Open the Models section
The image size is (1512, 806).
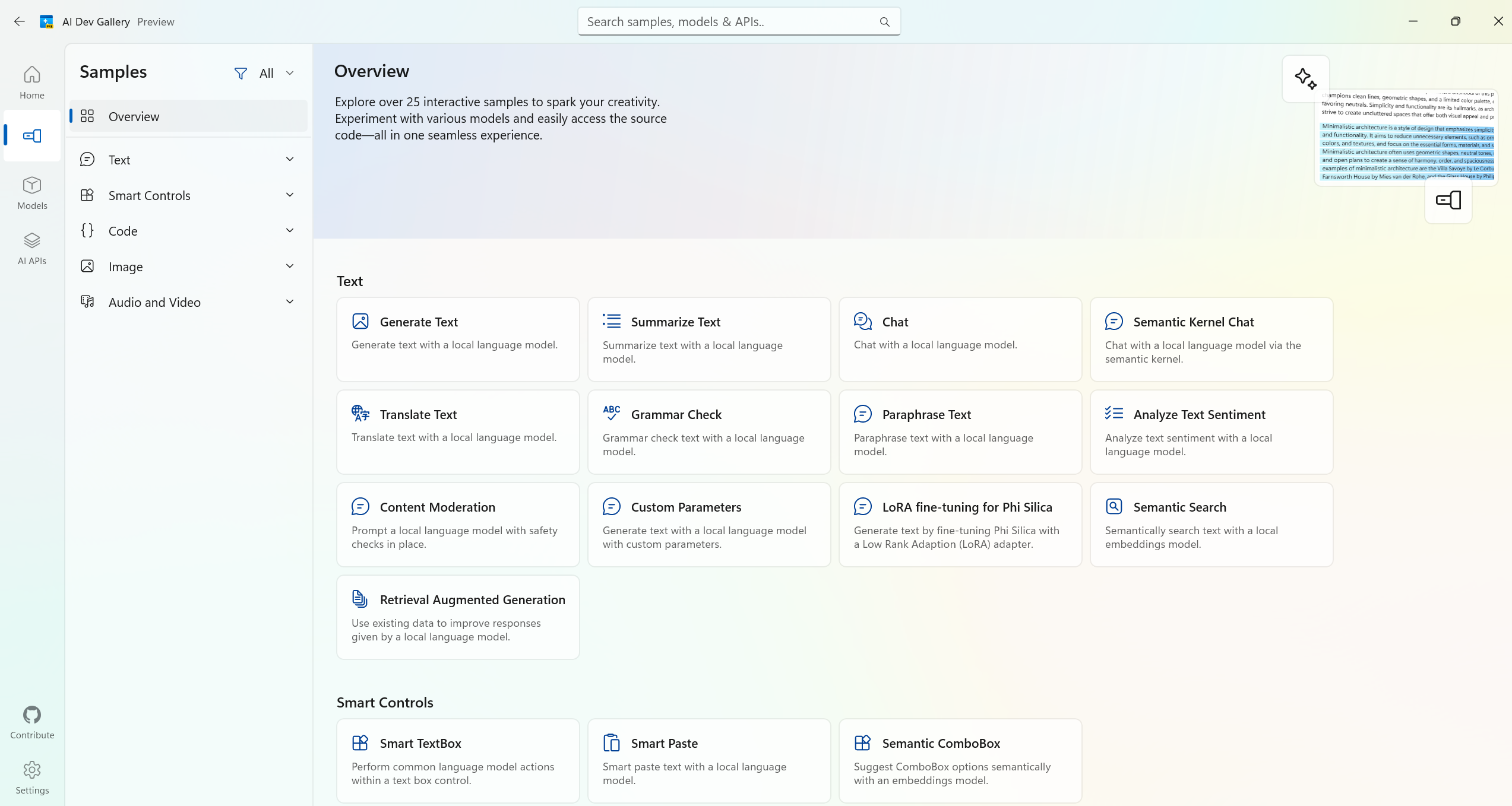click(x=32, y=193)
